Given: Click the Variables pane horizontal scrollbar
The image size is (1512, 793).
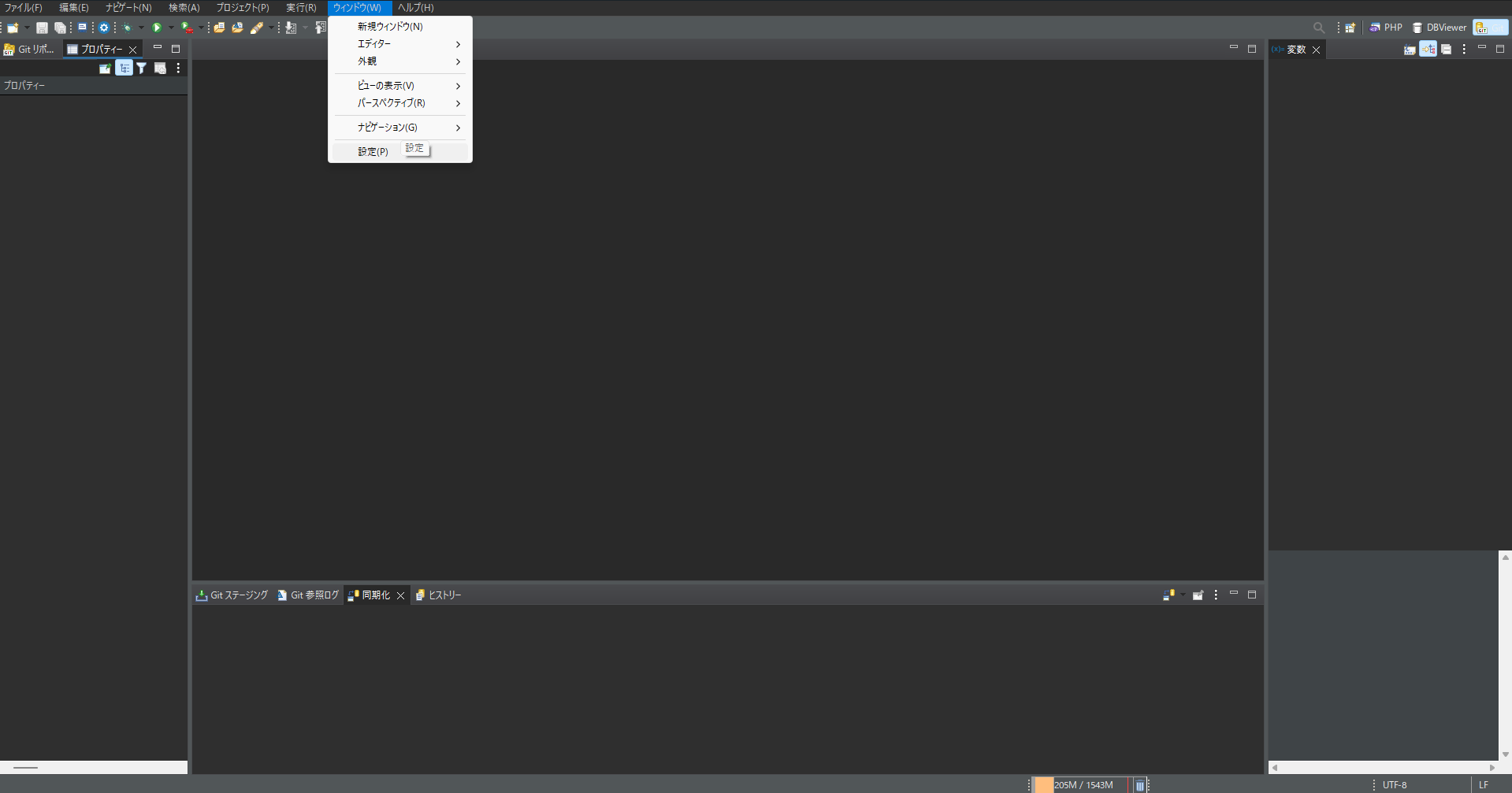Looking at the screenshot, I should coord(1383,768).
